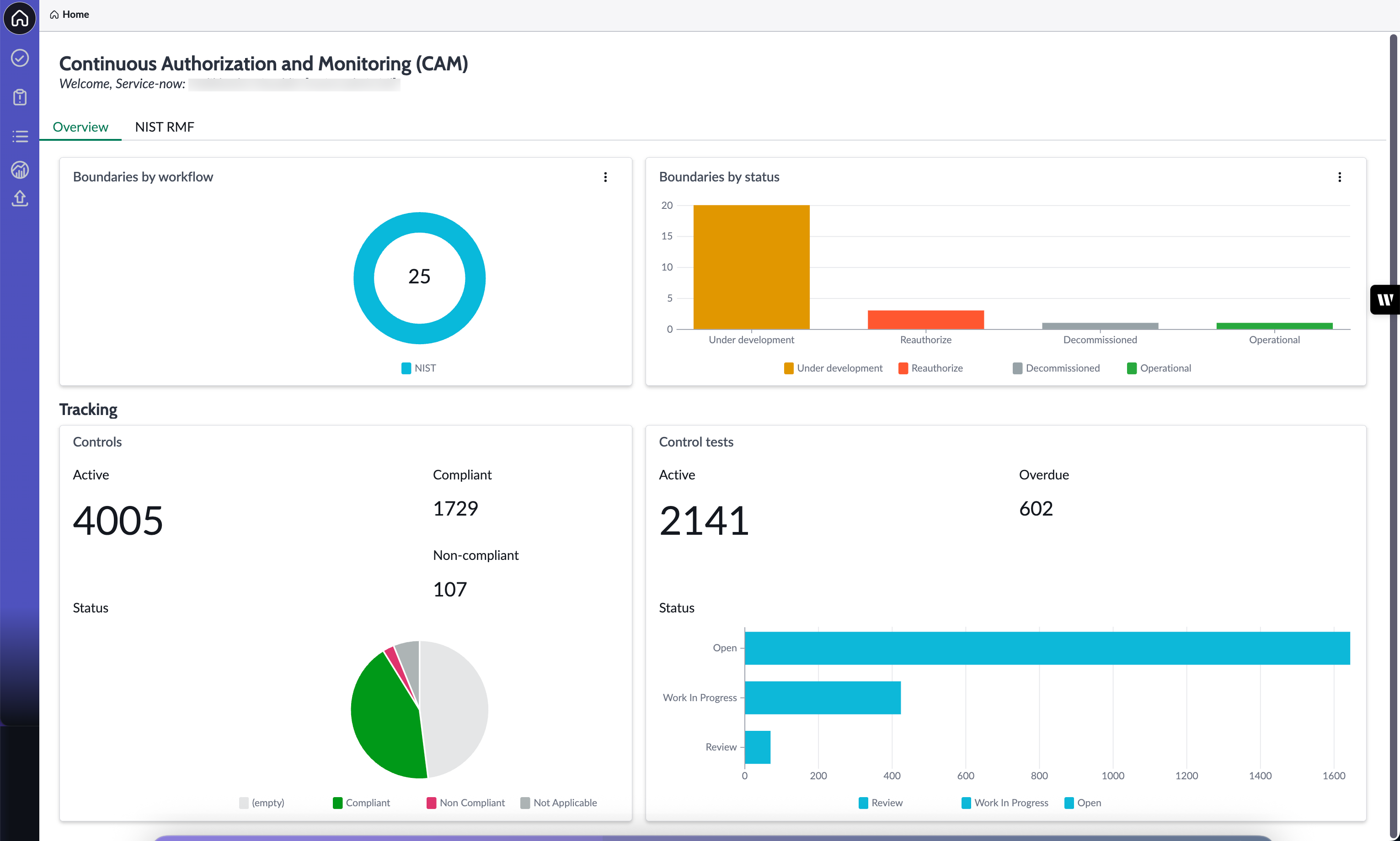Switch to the NIST RMF tab

(x=165, y=127)
